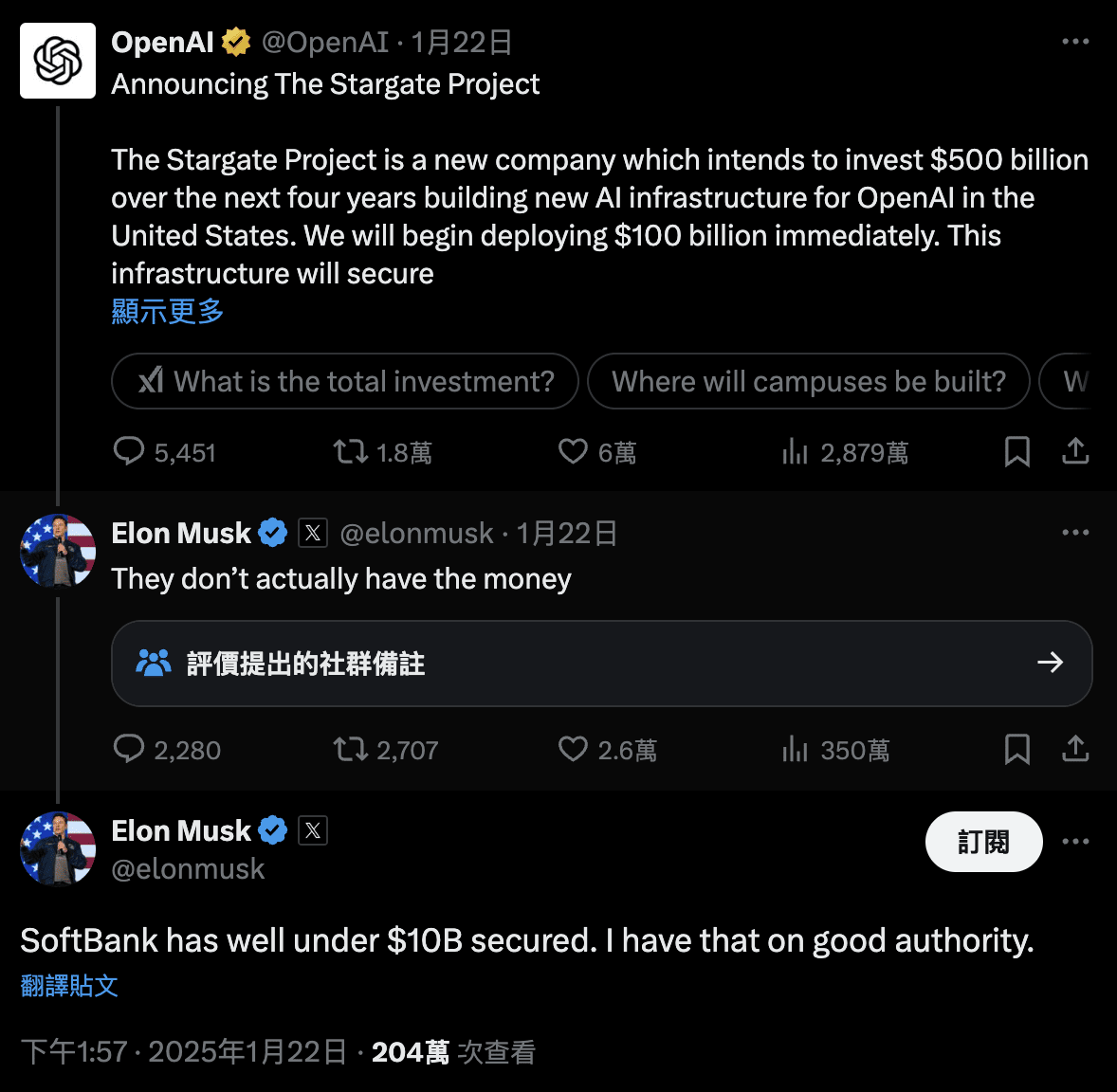
Task: Expand the post with 顯示更多
Action: point(167,312)
